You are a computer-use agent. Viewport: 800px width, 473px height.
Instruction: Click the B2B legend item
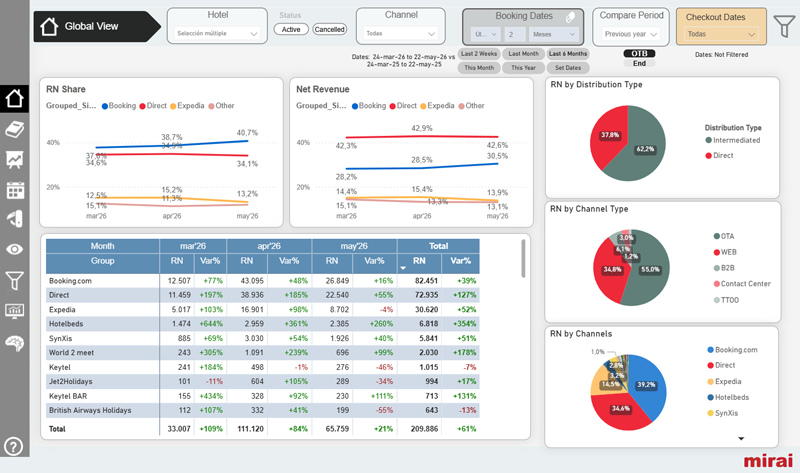[724, 268]
